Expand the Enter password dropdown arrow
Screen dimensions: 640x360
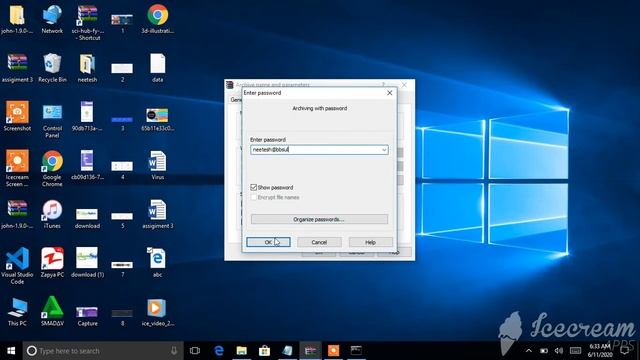[x=384, y=150]
